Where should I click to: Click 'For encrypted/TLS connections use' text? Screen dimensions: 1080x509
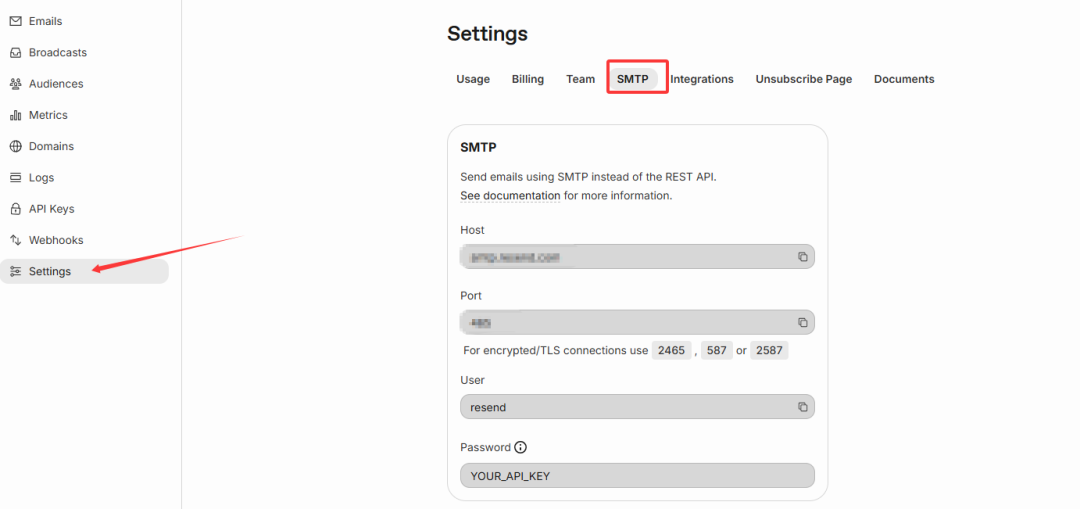click(556, 351)
